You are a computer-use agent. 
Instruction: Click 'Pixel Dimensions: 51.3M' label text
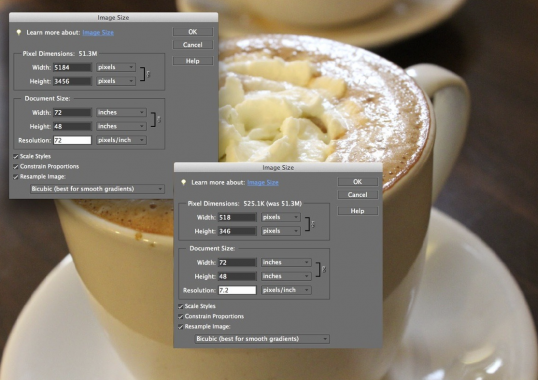(60, 54)
